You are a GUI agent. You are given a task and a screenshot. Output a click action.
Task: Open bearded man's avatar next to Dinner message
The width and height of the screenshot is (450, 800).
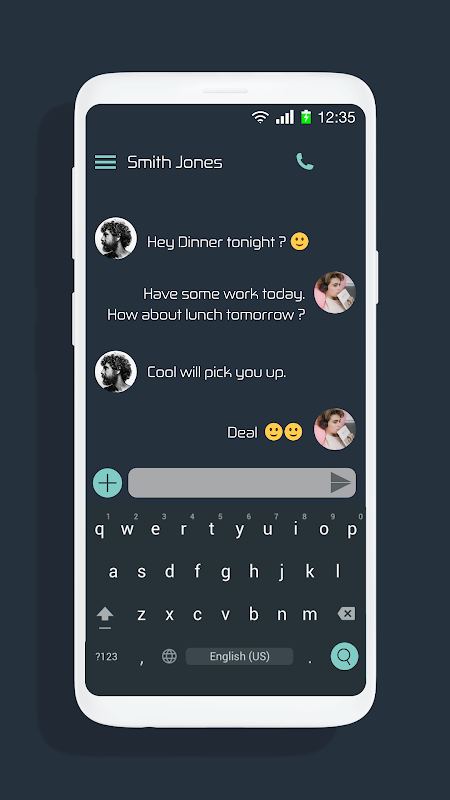point(116,238)
